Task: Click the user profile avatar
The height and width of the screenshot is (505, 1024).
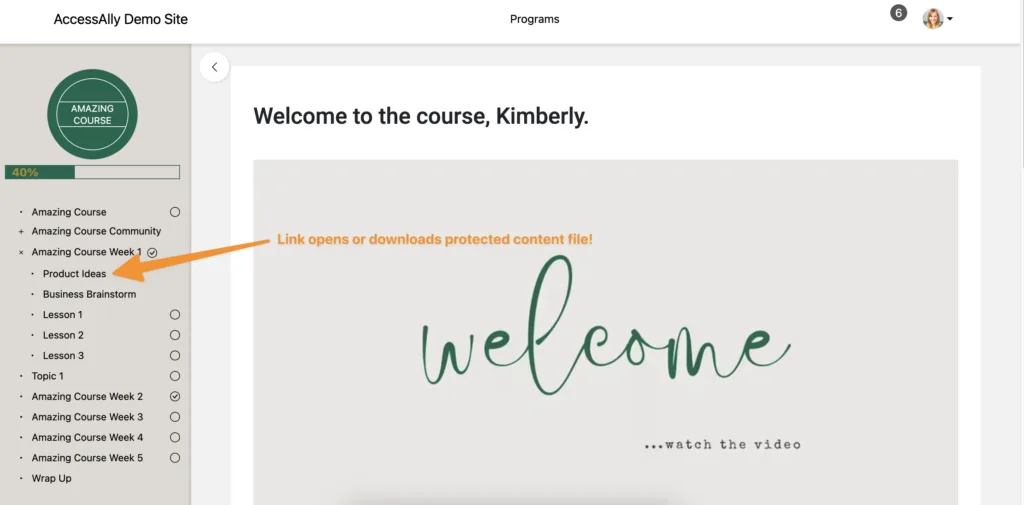Action: [932, 19]
